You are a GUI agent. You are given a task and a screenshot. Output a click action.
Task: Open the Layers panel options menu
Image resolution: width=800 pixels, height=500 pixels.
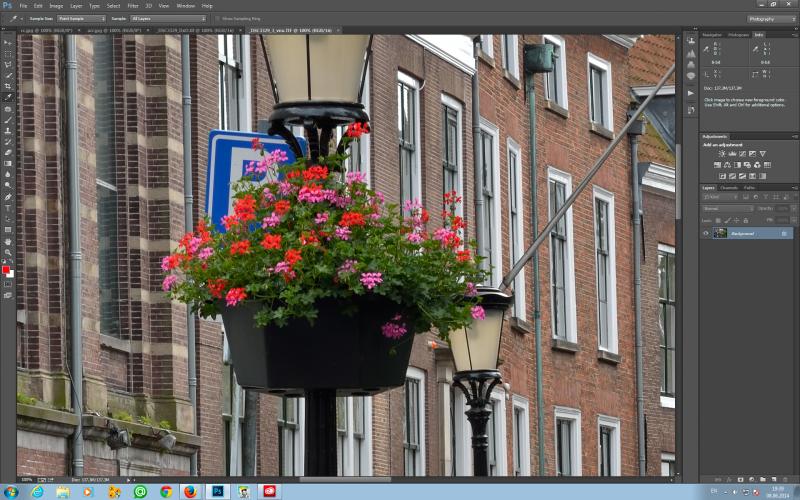click(x=795, y=188)
